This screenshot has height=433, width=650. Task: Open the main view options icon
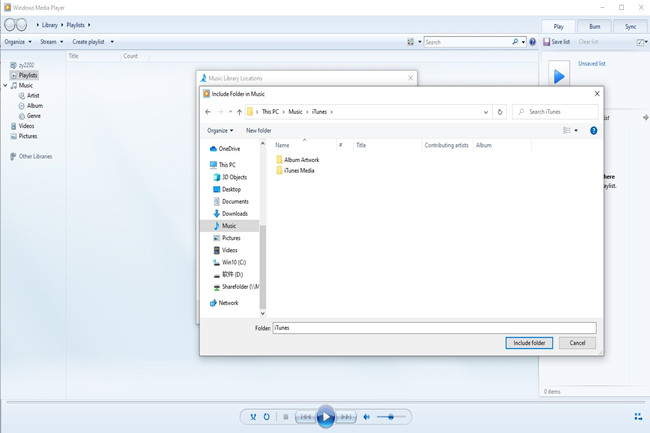[410, 42]
